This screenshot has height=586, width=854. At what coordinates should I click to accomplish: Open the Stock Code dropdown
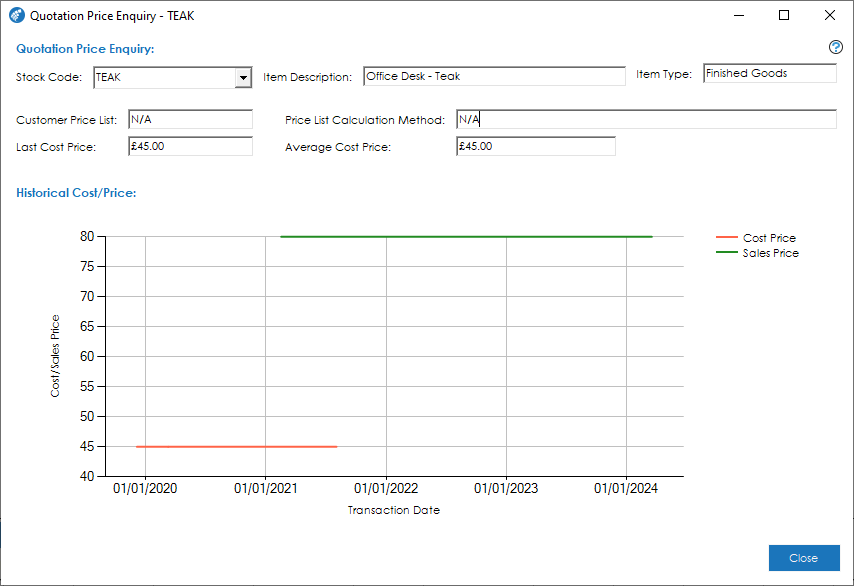click(x=243, y=76)
